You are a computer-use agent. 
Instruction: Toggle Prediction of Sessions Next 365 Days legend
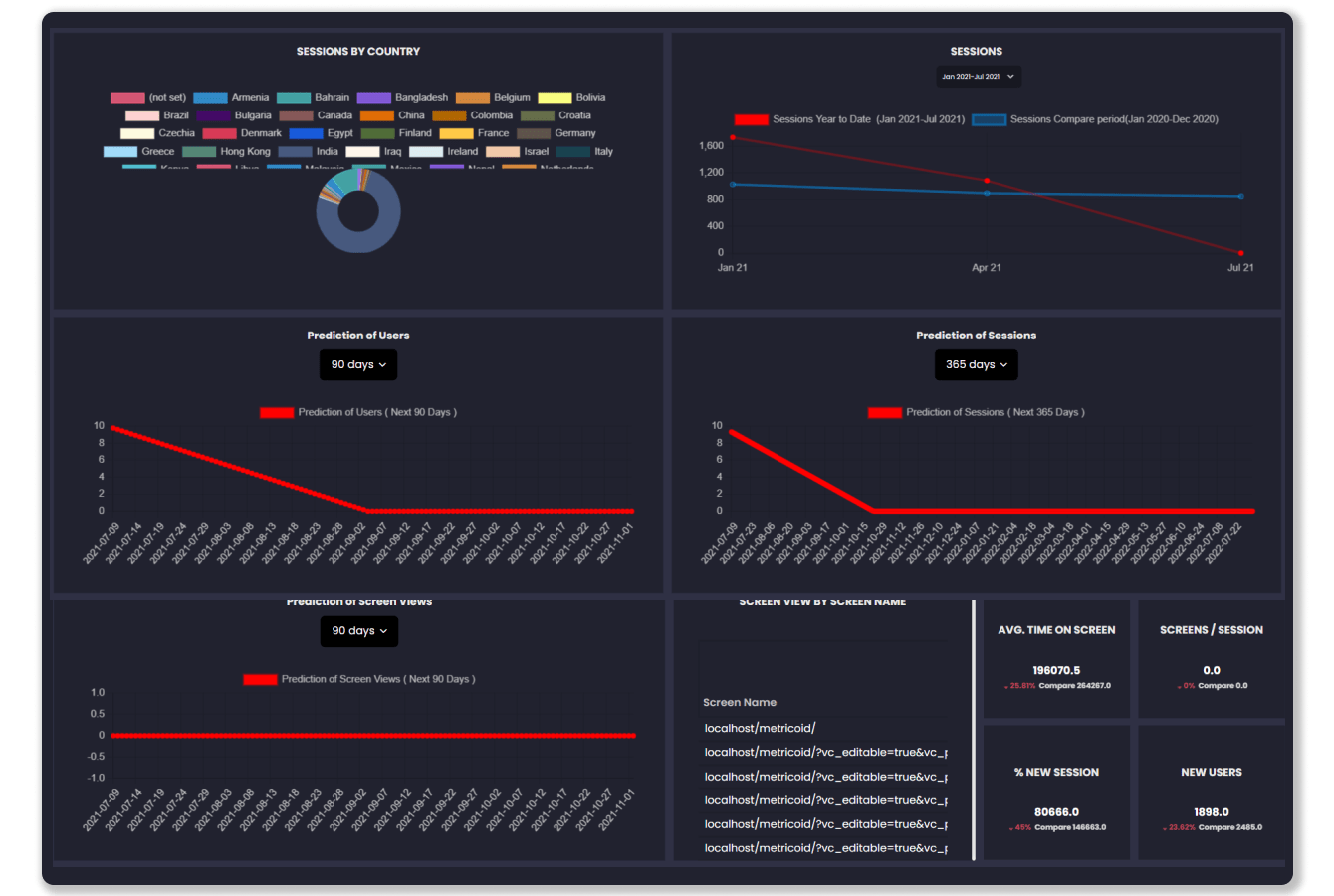977,412
